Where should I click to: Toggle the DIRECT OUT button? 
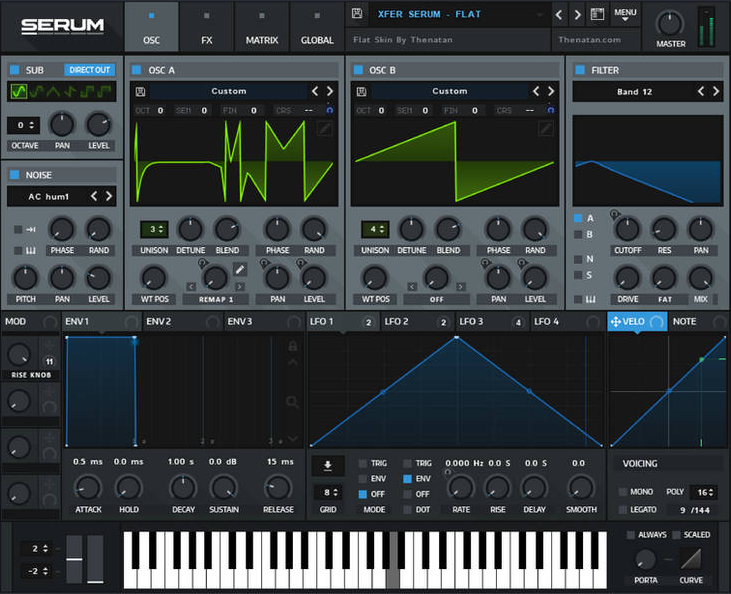(90, 70)
